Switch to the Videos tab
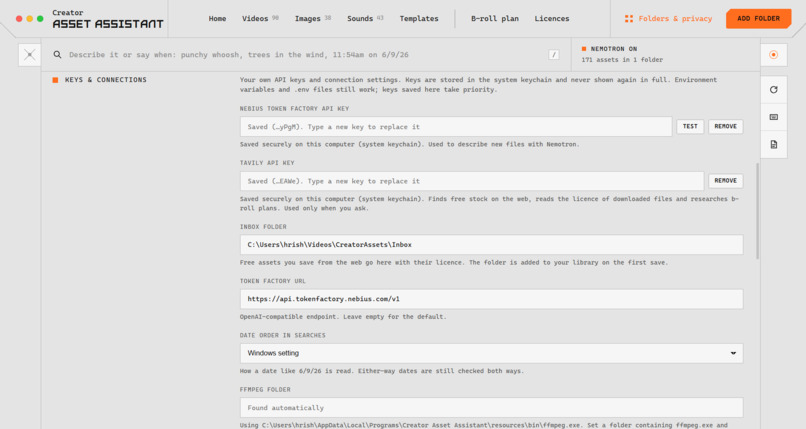Screen dimensions: 806x429 click(260, 18)
